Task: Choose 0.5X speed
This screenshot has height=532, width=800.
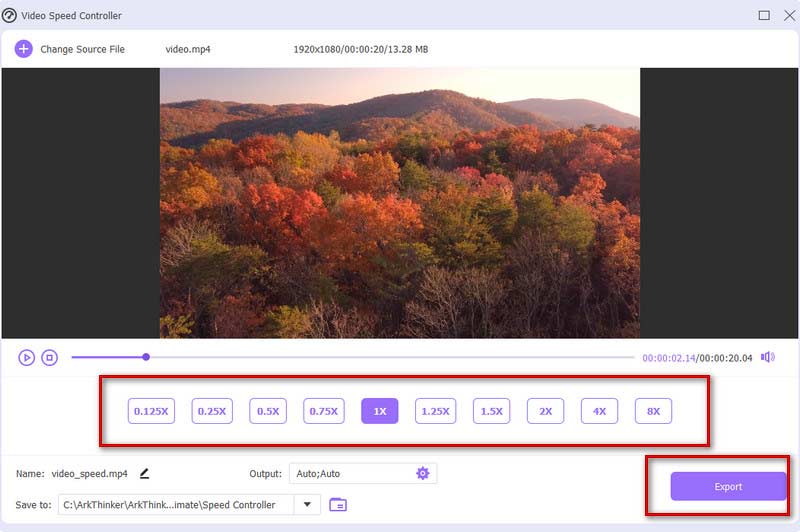Action: tap(268, 411)
